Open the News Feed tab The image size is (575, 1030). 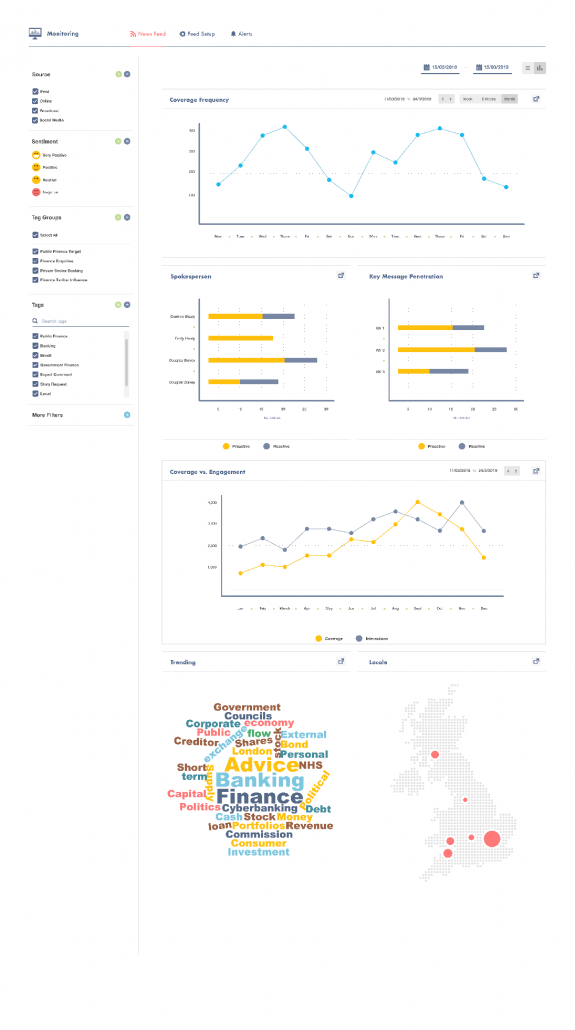coord(148,34)
